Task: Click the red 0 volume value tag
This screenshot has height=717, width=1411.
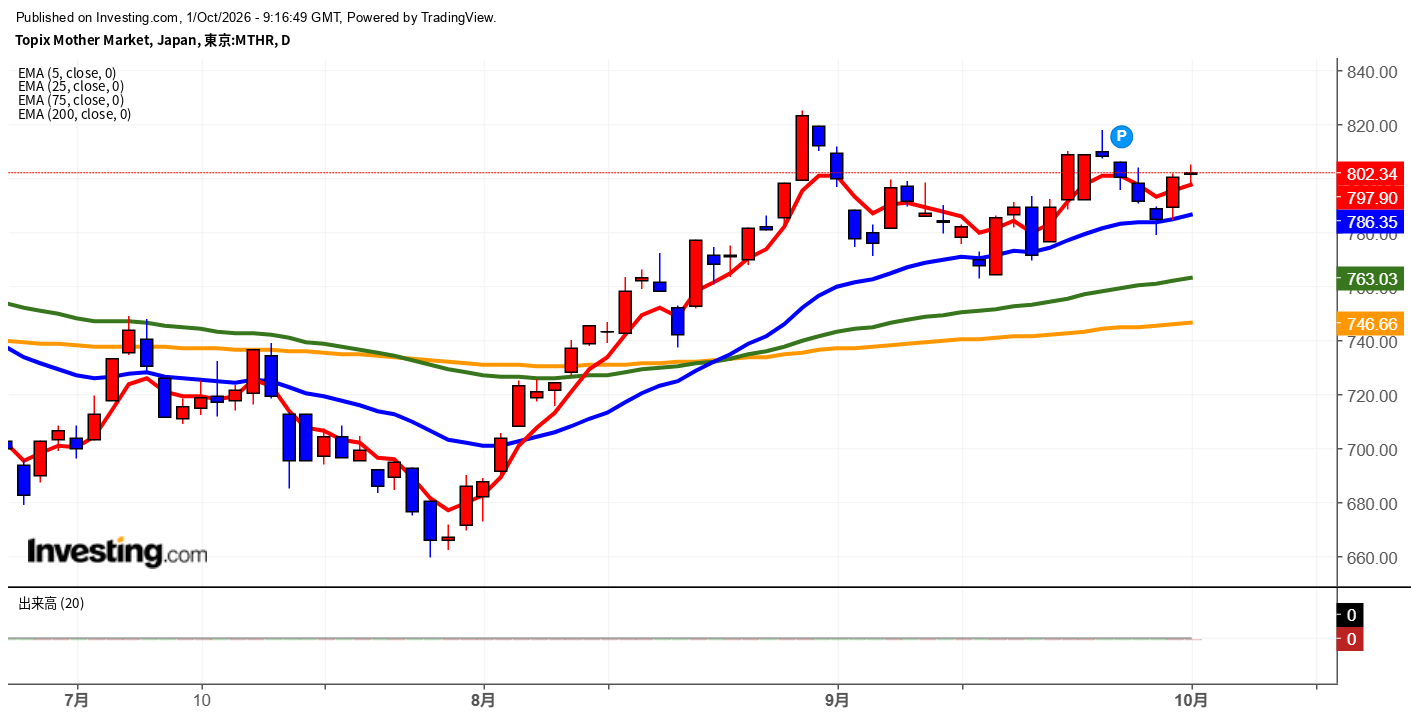Action: [1351, 639]
